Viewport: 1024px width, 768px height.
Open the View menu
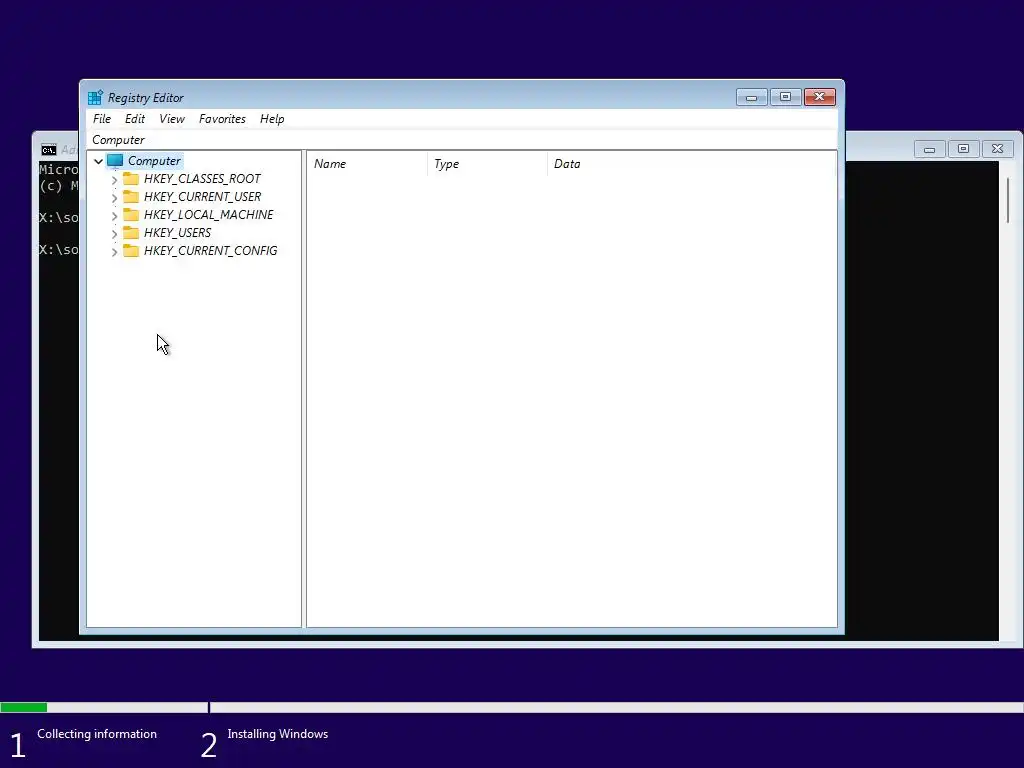click(172, 119)
